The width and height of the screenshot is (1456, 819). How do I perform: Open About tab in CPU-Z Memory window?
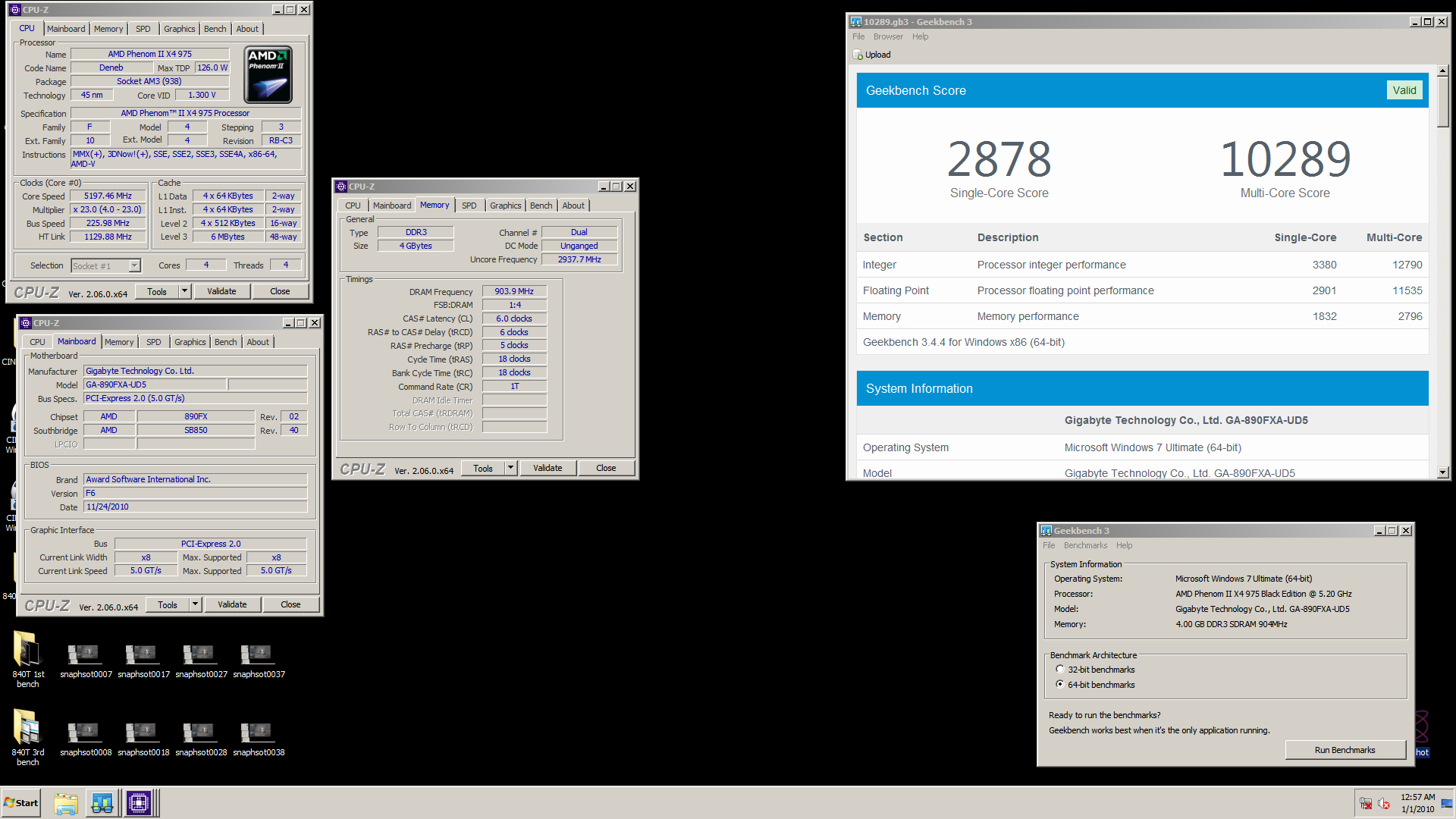[573, 206]
